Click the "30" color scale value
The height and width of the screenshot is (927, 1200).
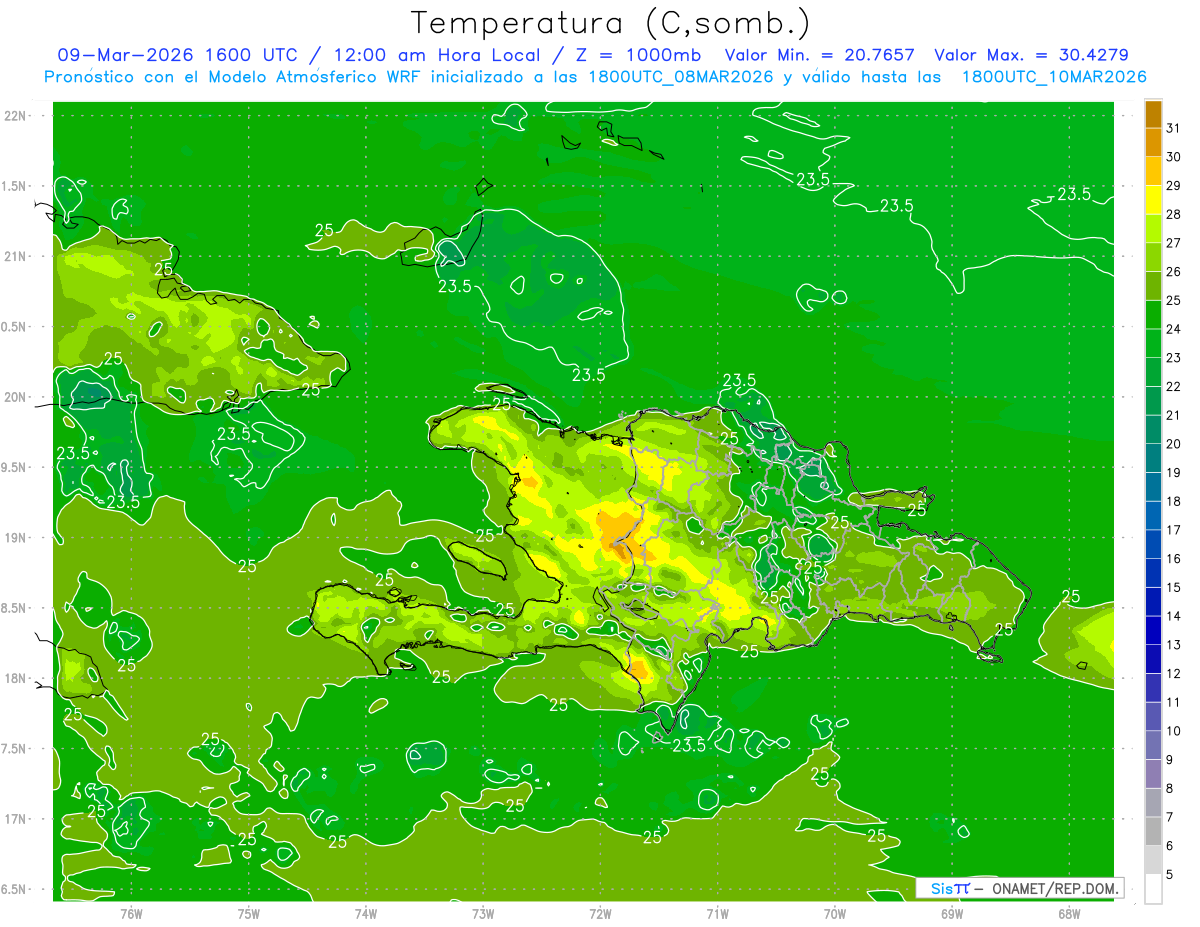click(x=1174, y=157)
